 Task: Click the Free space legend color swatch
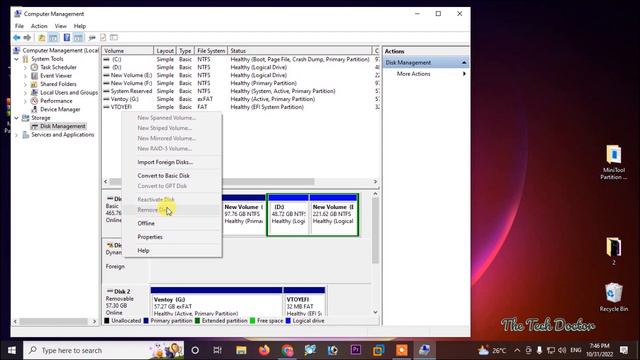pyautogui.click(x=253, y=321)
